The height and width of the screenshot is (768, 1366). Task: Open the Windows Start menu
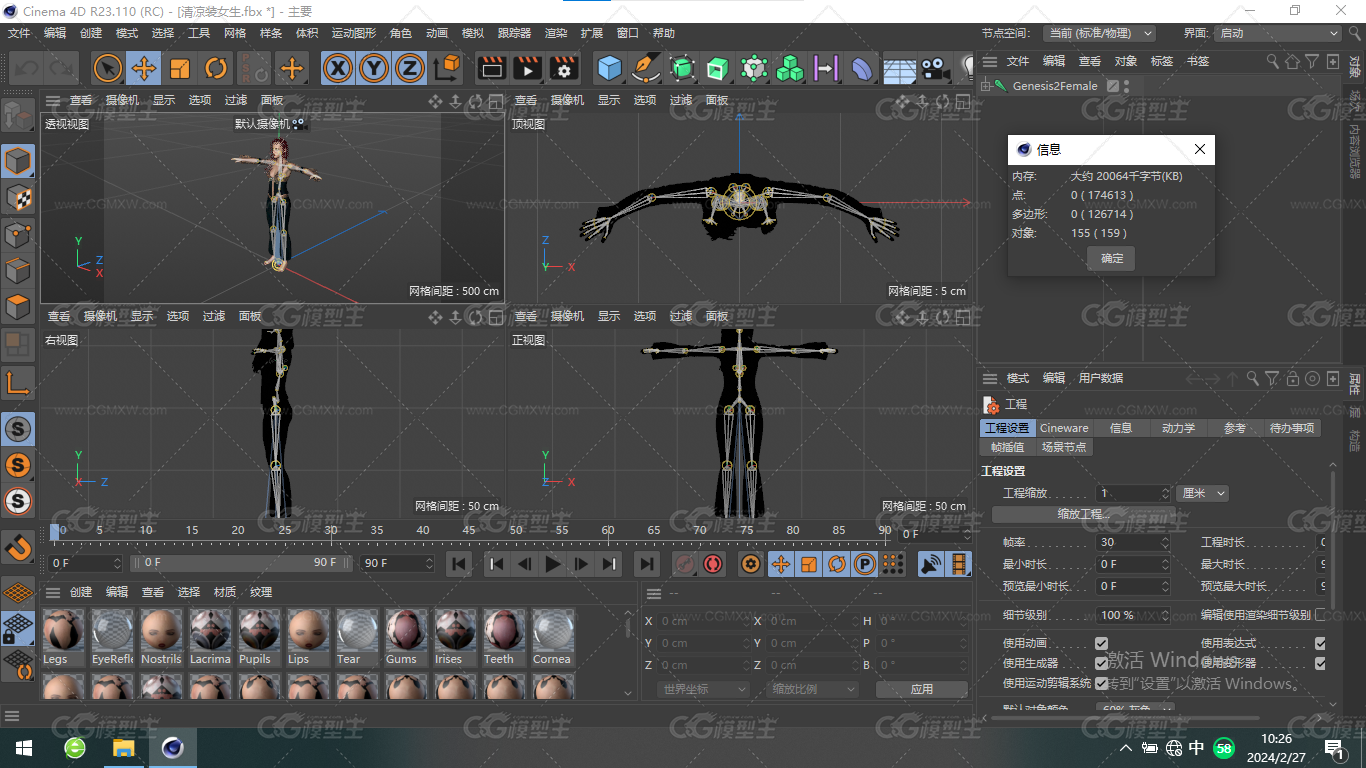pyautogui.click(x=23, y=748)
